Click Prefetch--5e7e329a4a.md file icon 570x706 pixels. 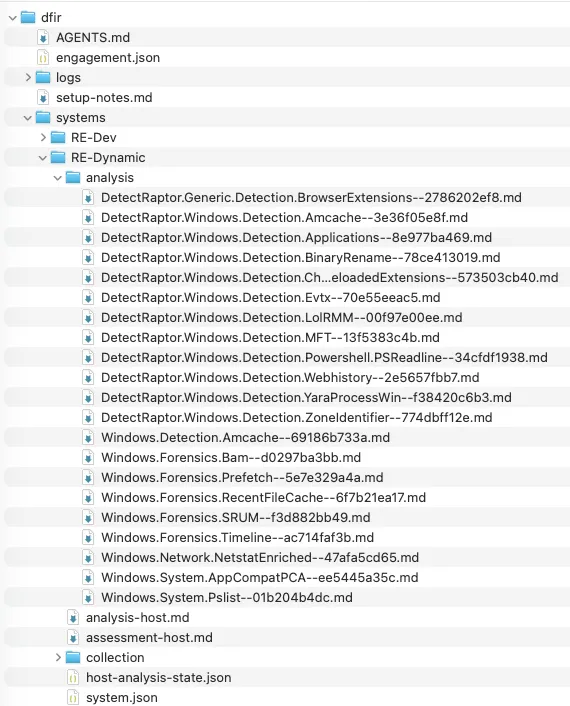(88, 478)
